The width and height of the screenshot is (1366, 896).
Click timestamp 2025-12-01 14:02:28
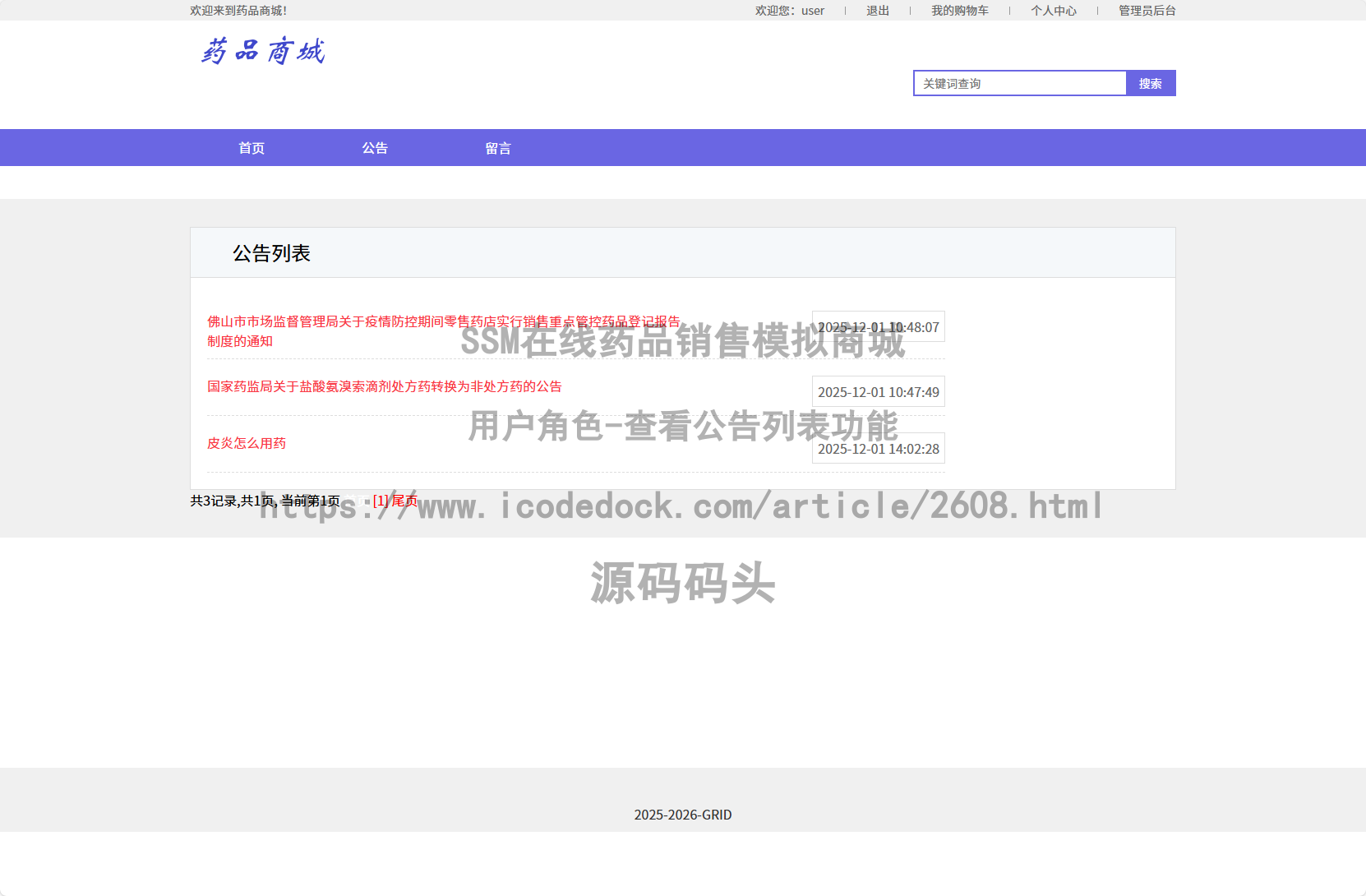click(x=878, y=449)
